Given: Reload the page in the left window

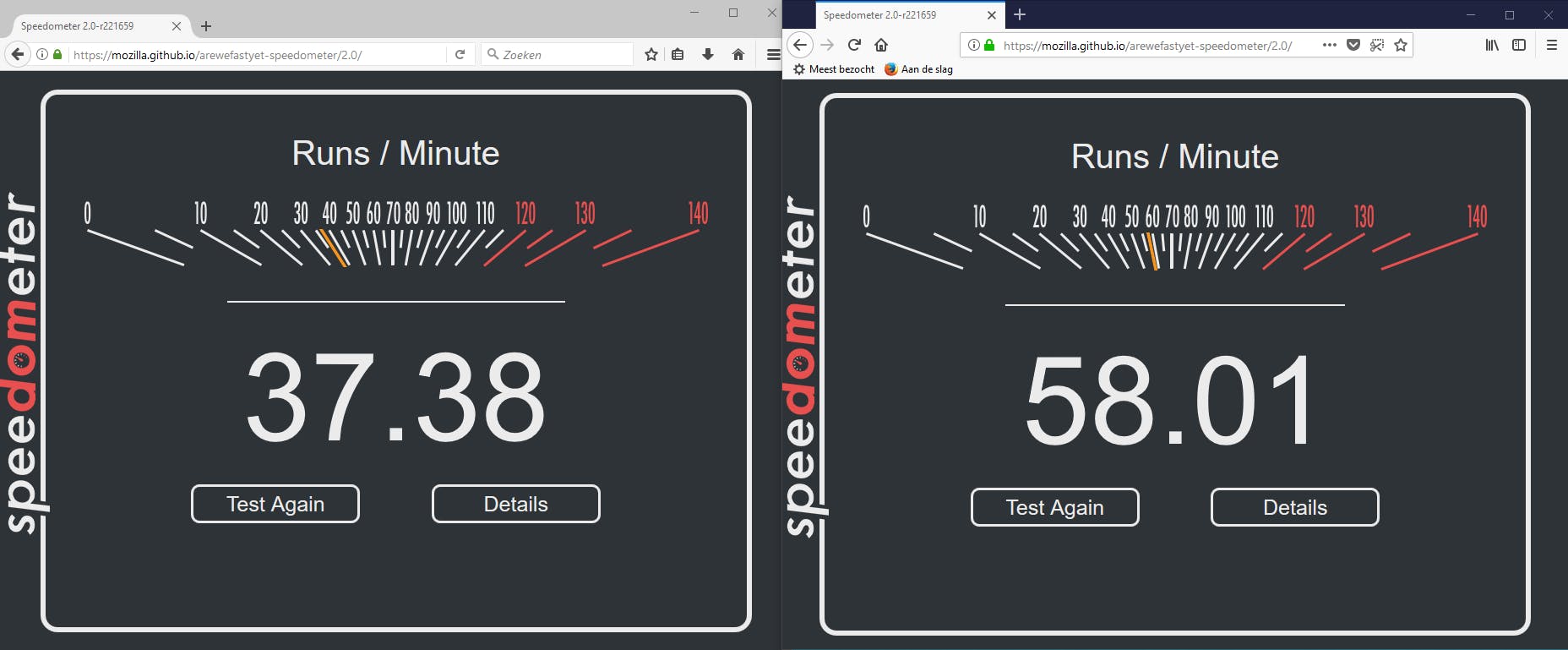Looking at the screenshot, I should [460, 55].
